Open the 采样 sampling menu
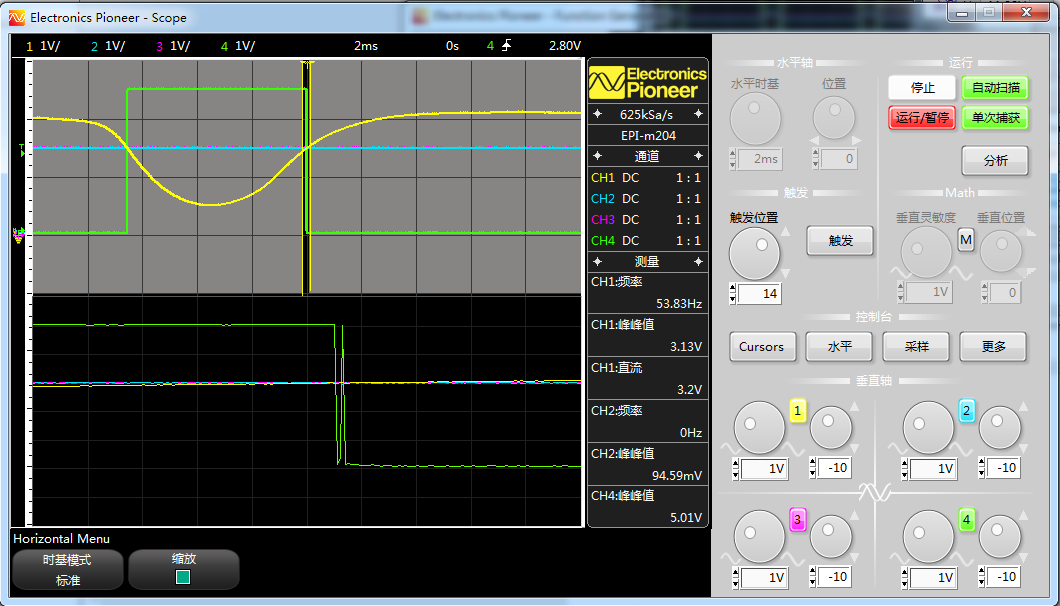 916,347
